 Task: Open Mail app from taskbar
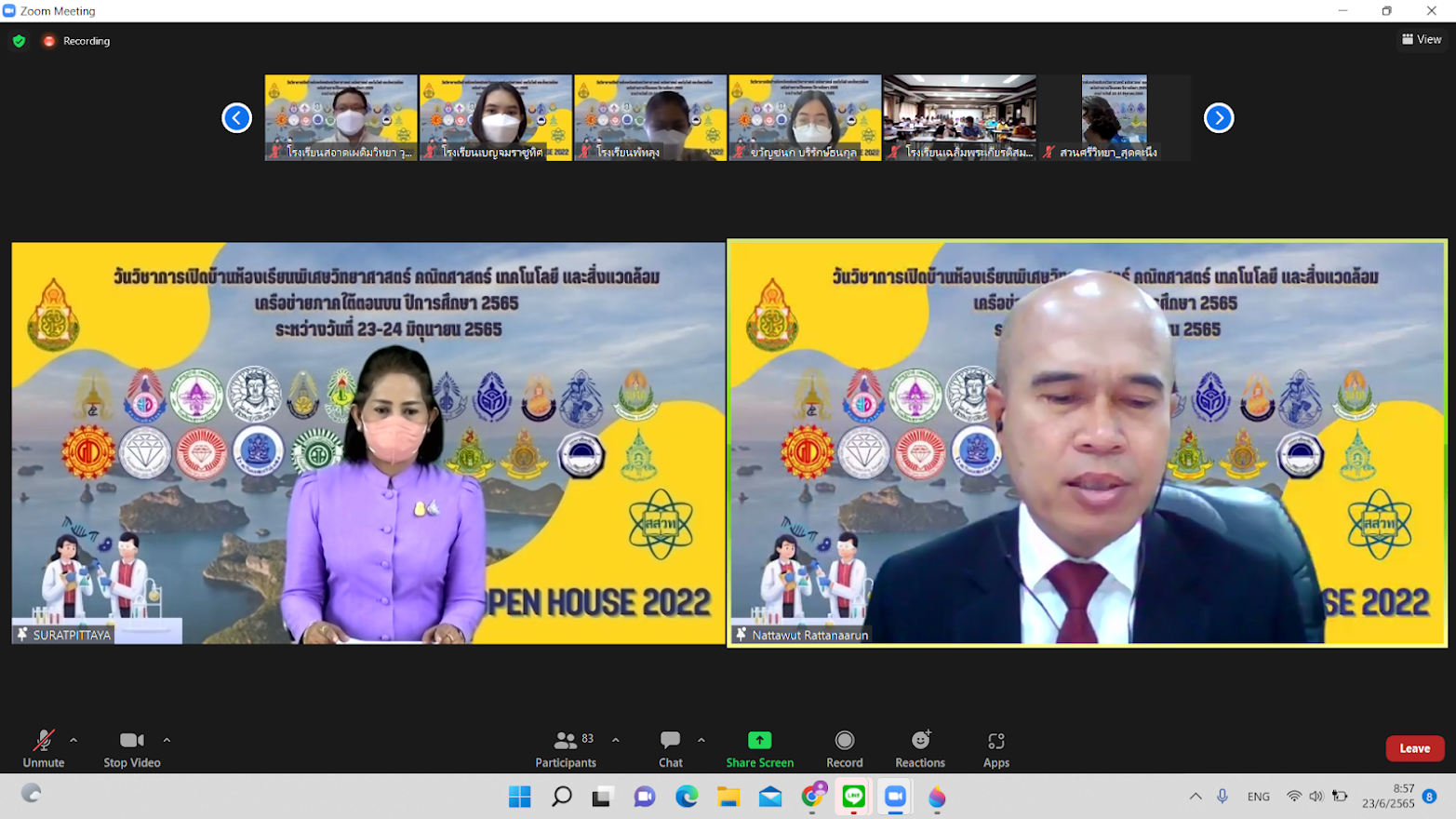pyautogui.click(x=770, y=797)
